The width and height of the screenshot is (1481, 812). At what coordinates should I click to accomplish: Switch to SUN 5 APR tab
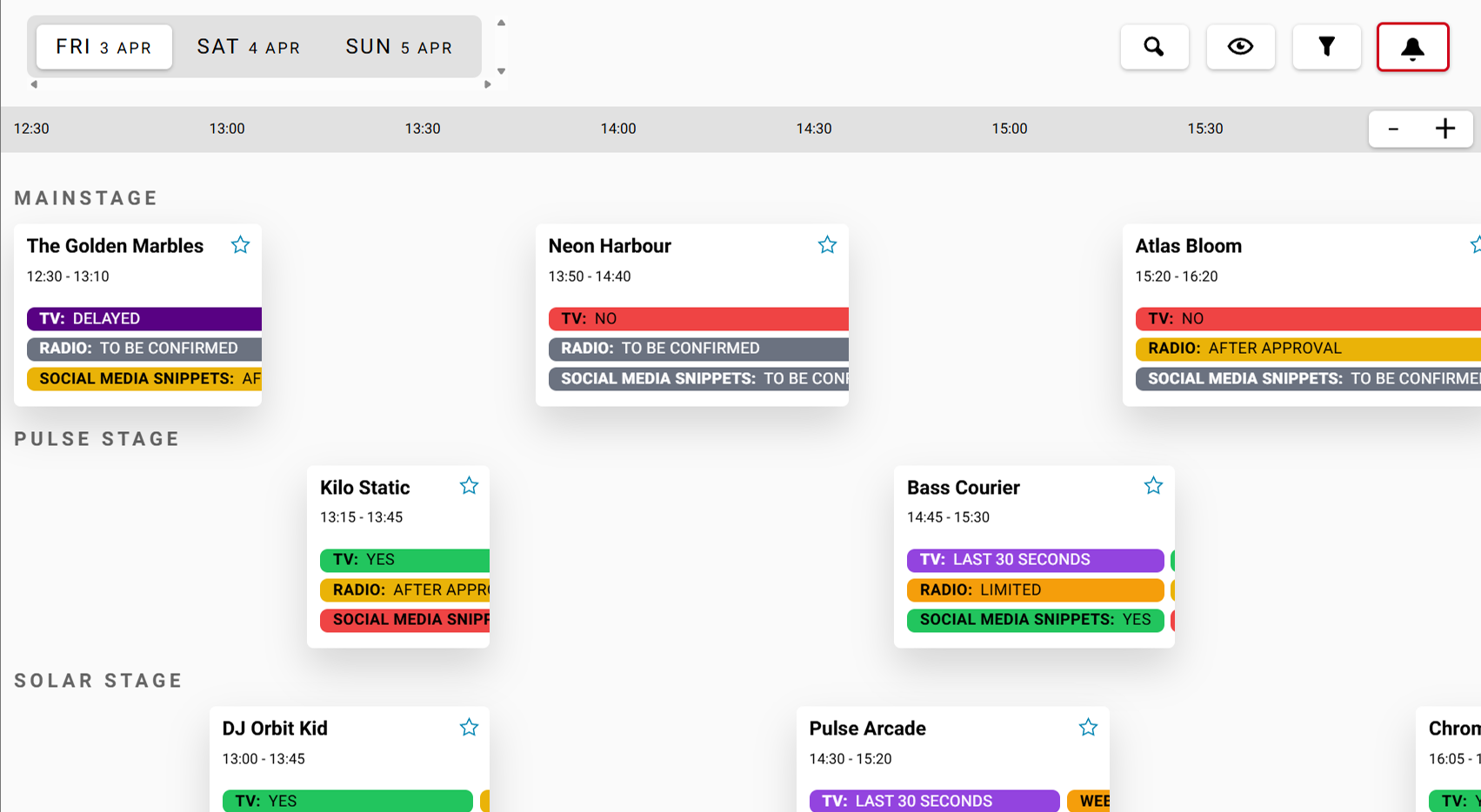(x=398, y=47)
